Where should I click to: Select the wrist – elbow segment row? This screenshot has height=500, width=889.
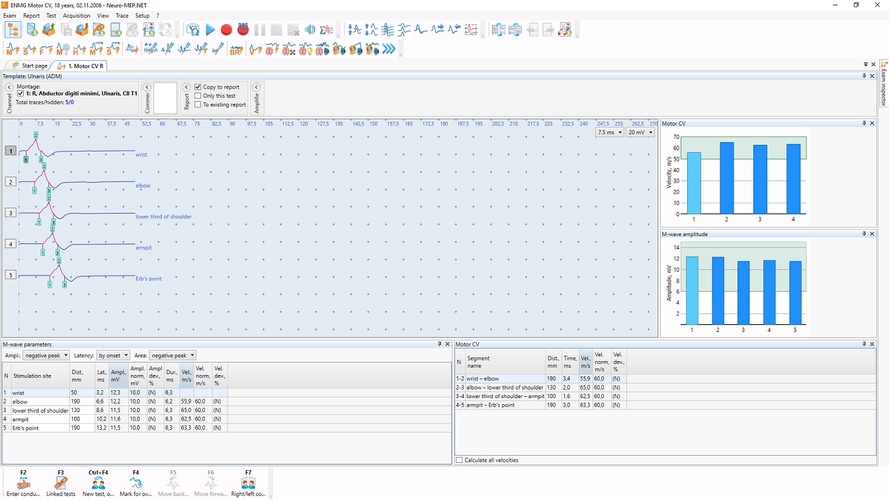pyautogui.click(x=540, y=379)
